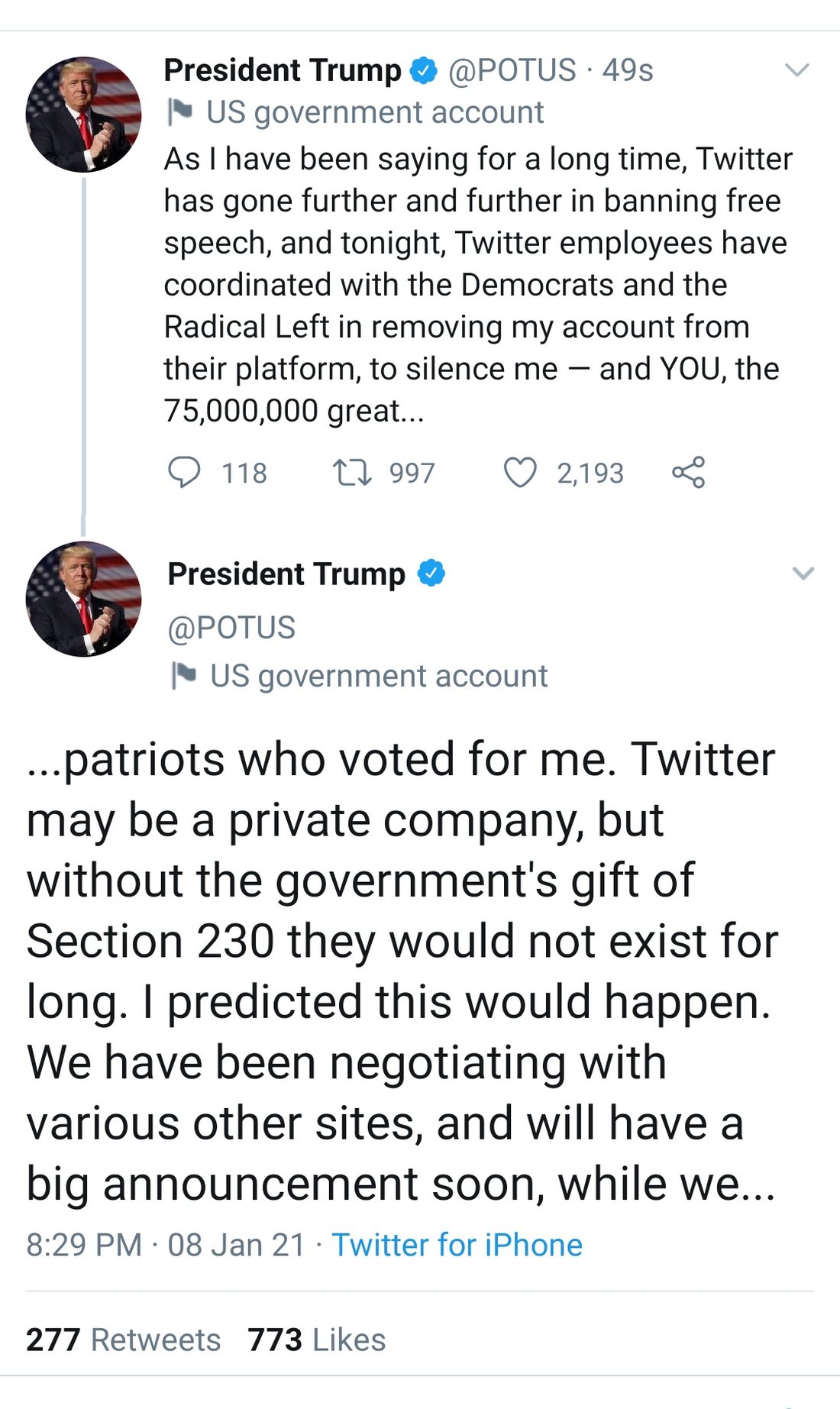Screen dimensions: 840x1409
Task: Open the second tweet's chevron options menu
Action: (803, 574)
